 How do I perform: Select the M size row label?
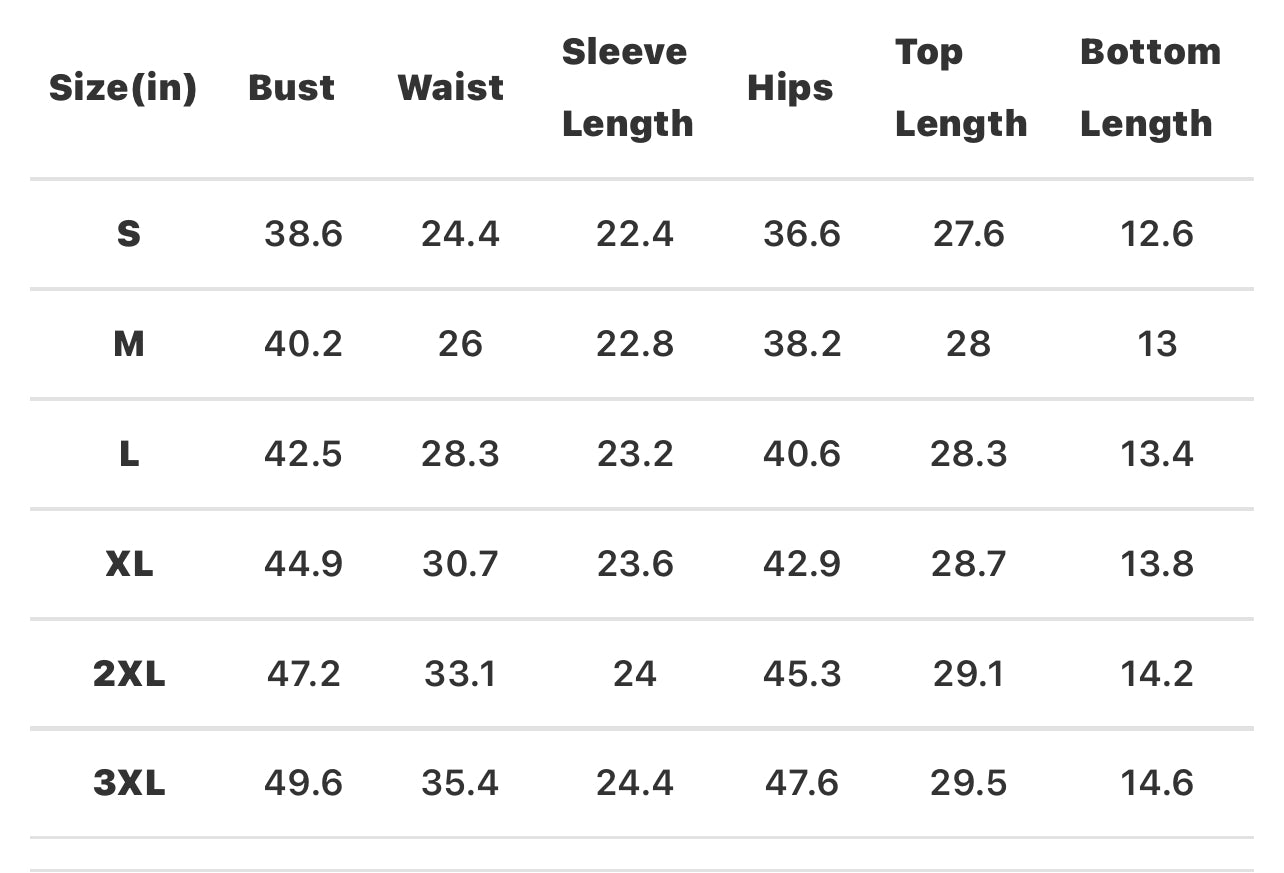click(x=129, y=344)
